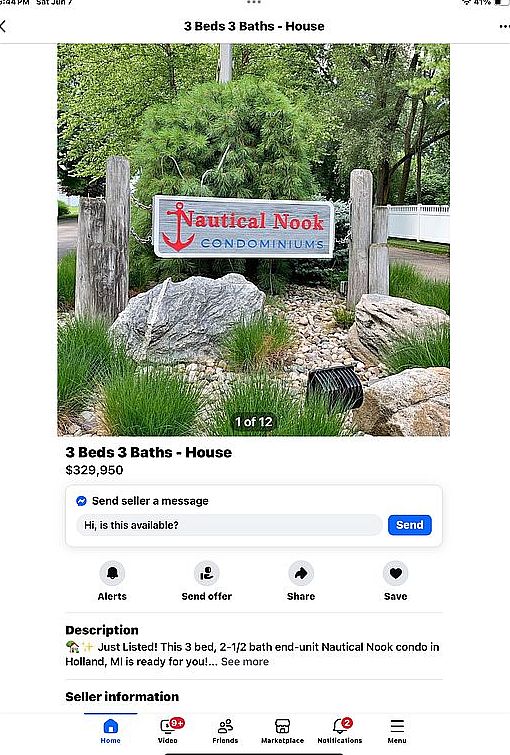510x755 pixels.
Task: Open the Nautical Nook listing photo
Action: pyautogui.click(x=253, y=240)
